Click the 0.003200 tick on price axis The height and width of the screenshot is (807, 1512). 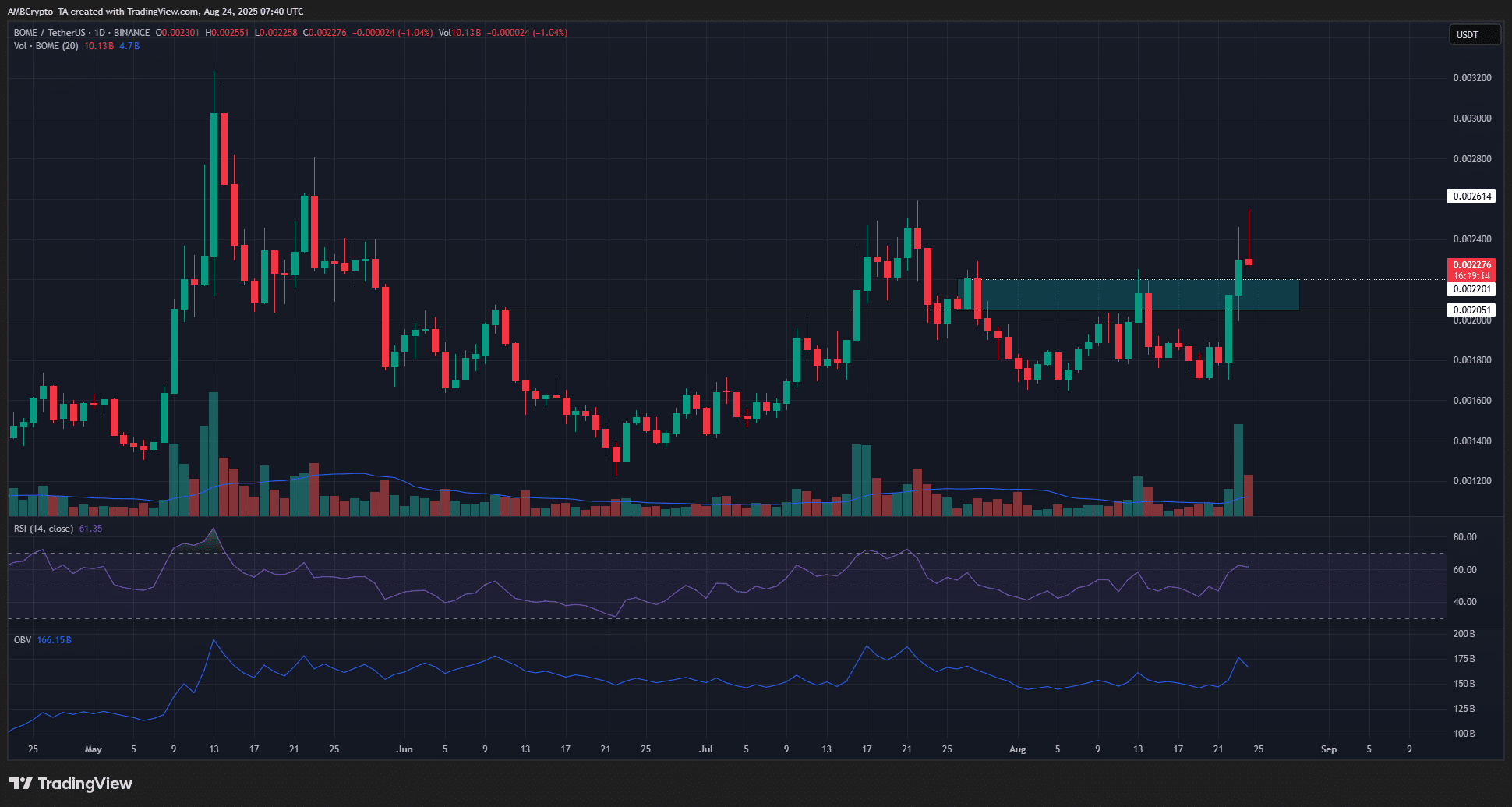[1471, 78]
